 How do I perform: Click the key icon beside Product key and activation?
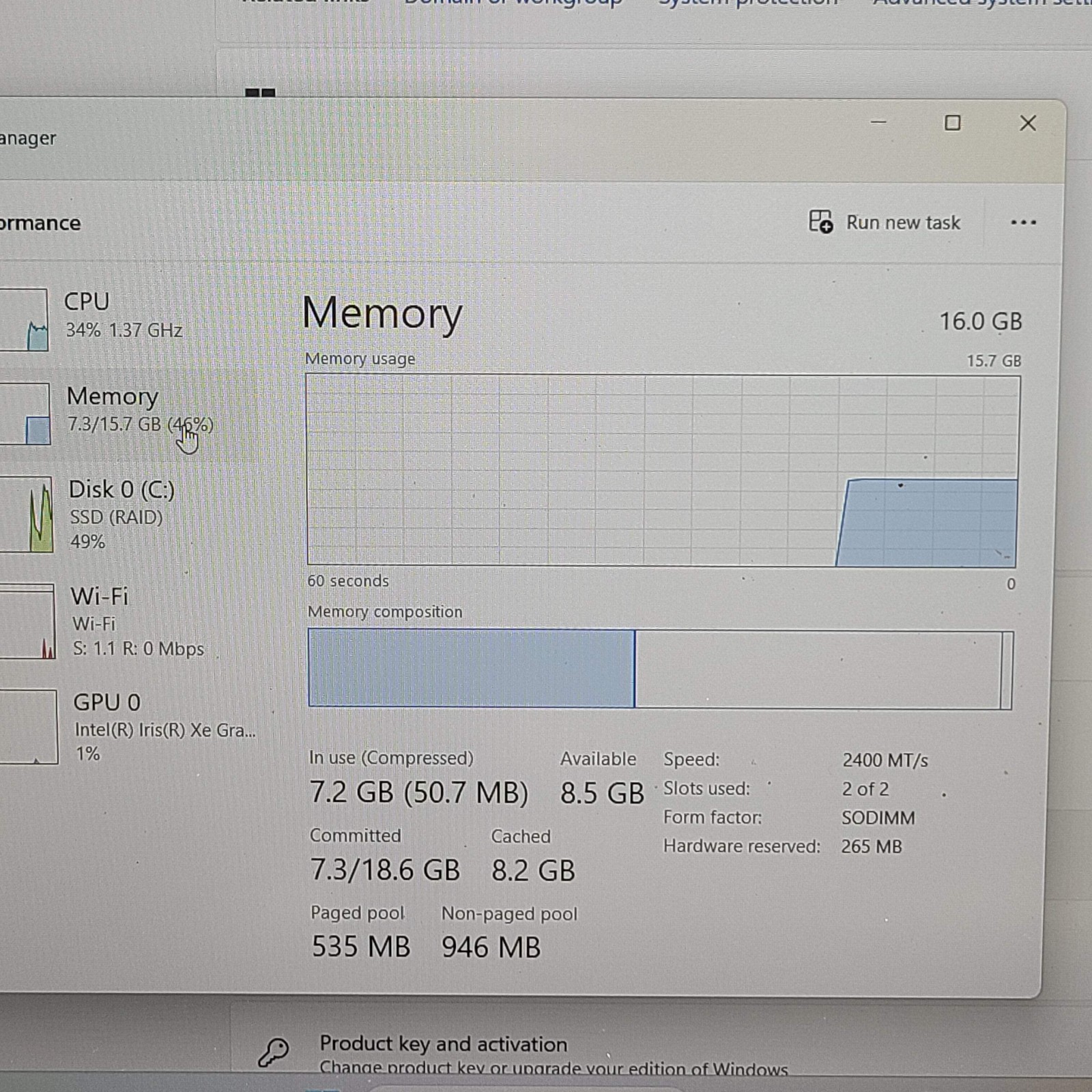click(x=273, y=1052)
